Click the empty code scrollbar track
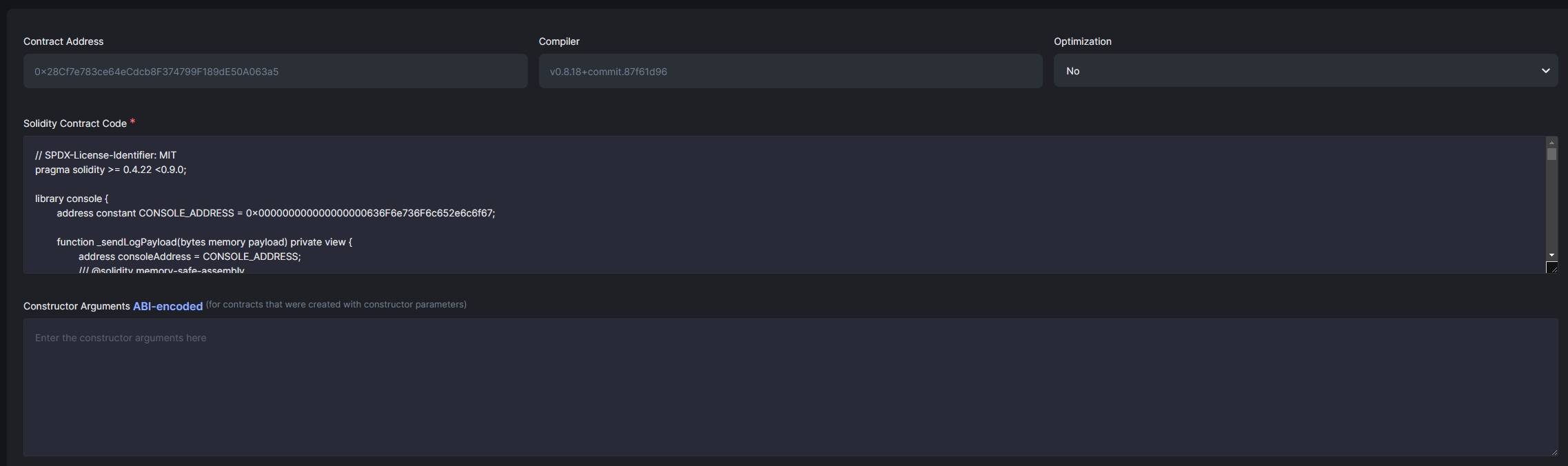 (x=1551, y=207)
